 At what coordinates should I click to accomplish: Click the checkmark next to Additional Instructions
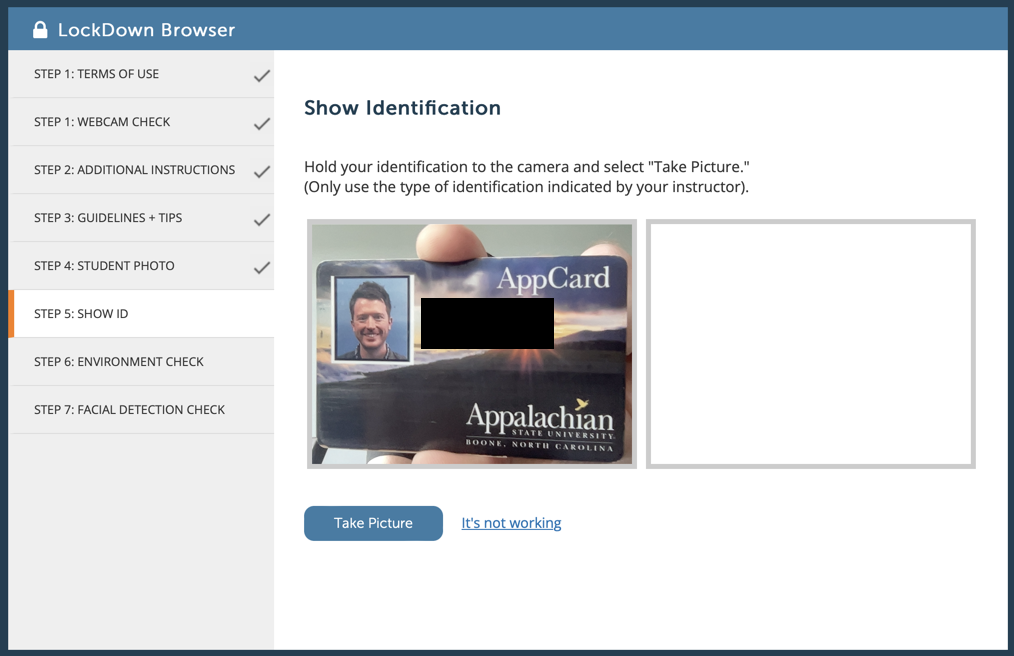click(262, 171)
